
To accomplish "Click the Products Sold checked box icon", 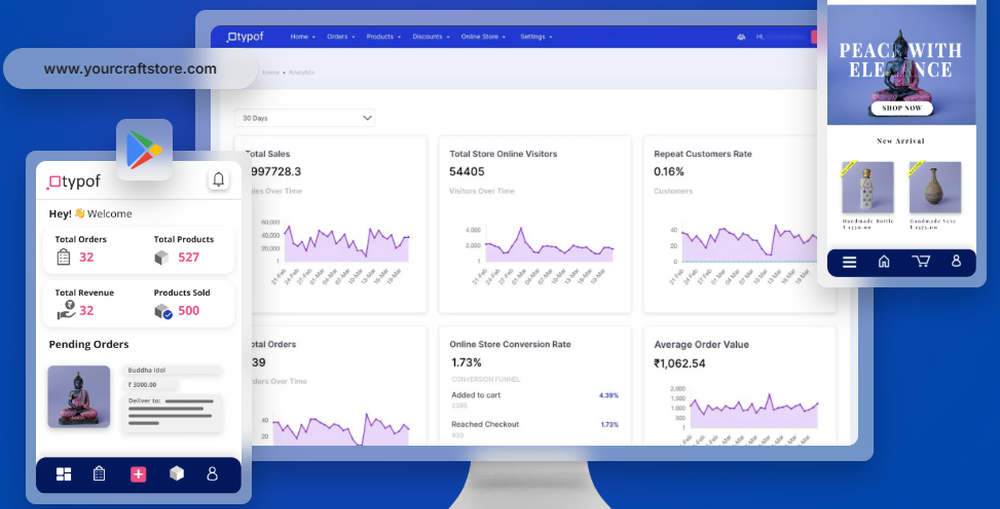I will pyautogui.click(x=163, y=311).
